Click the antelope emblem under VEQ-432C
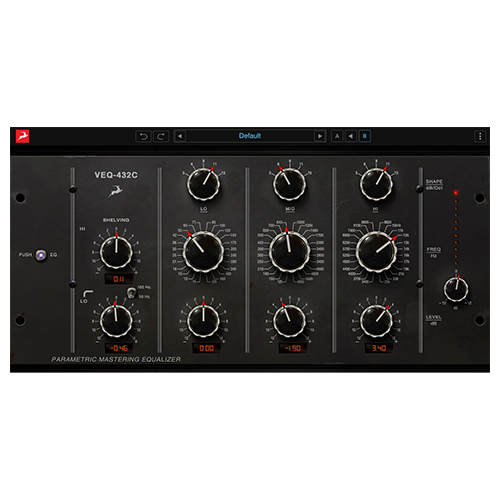 [x=115, y=191]
